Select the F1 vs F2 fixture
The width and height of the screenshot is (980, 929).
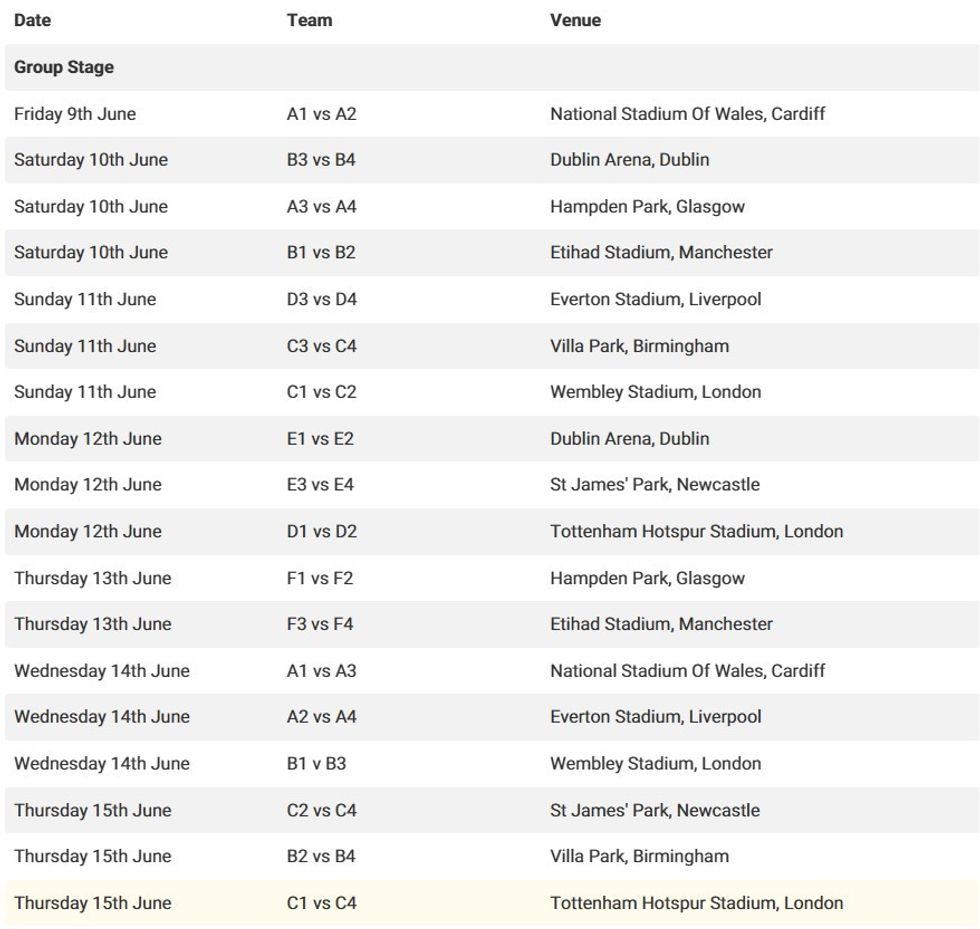click(x=320, y=578)
